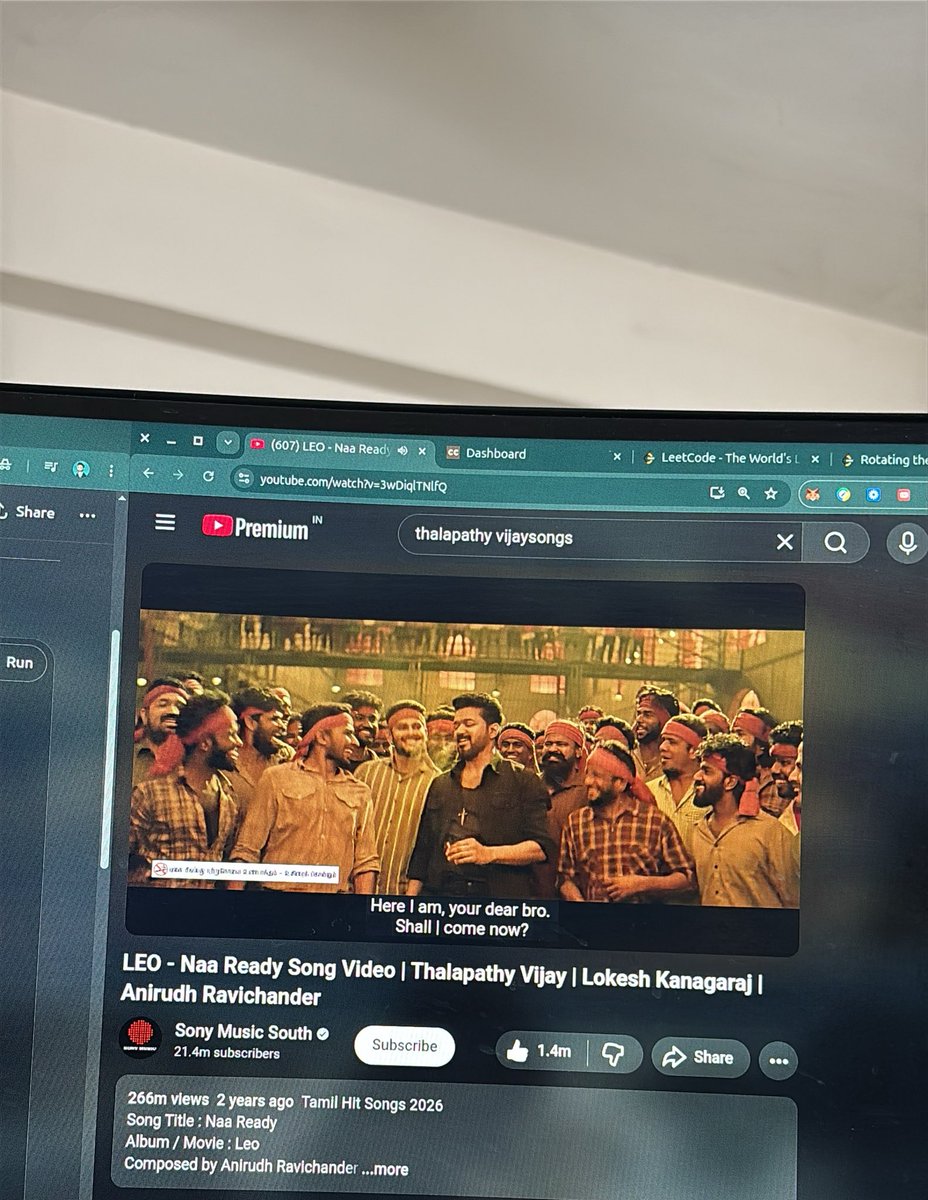Open three-dot Chrome menu of left window
Viewport: 928px width, 1200px height.
click(112, 470)
